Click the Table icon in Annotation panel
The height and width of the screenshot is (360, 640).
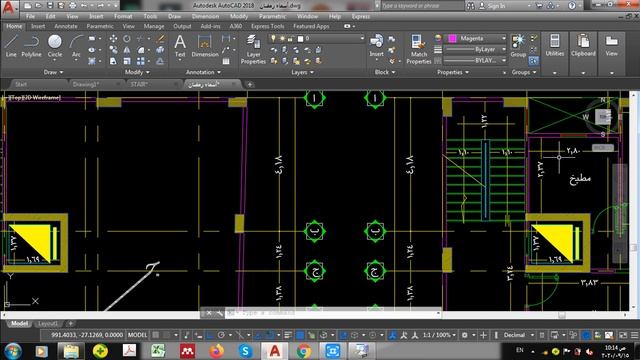pos(226,61)
